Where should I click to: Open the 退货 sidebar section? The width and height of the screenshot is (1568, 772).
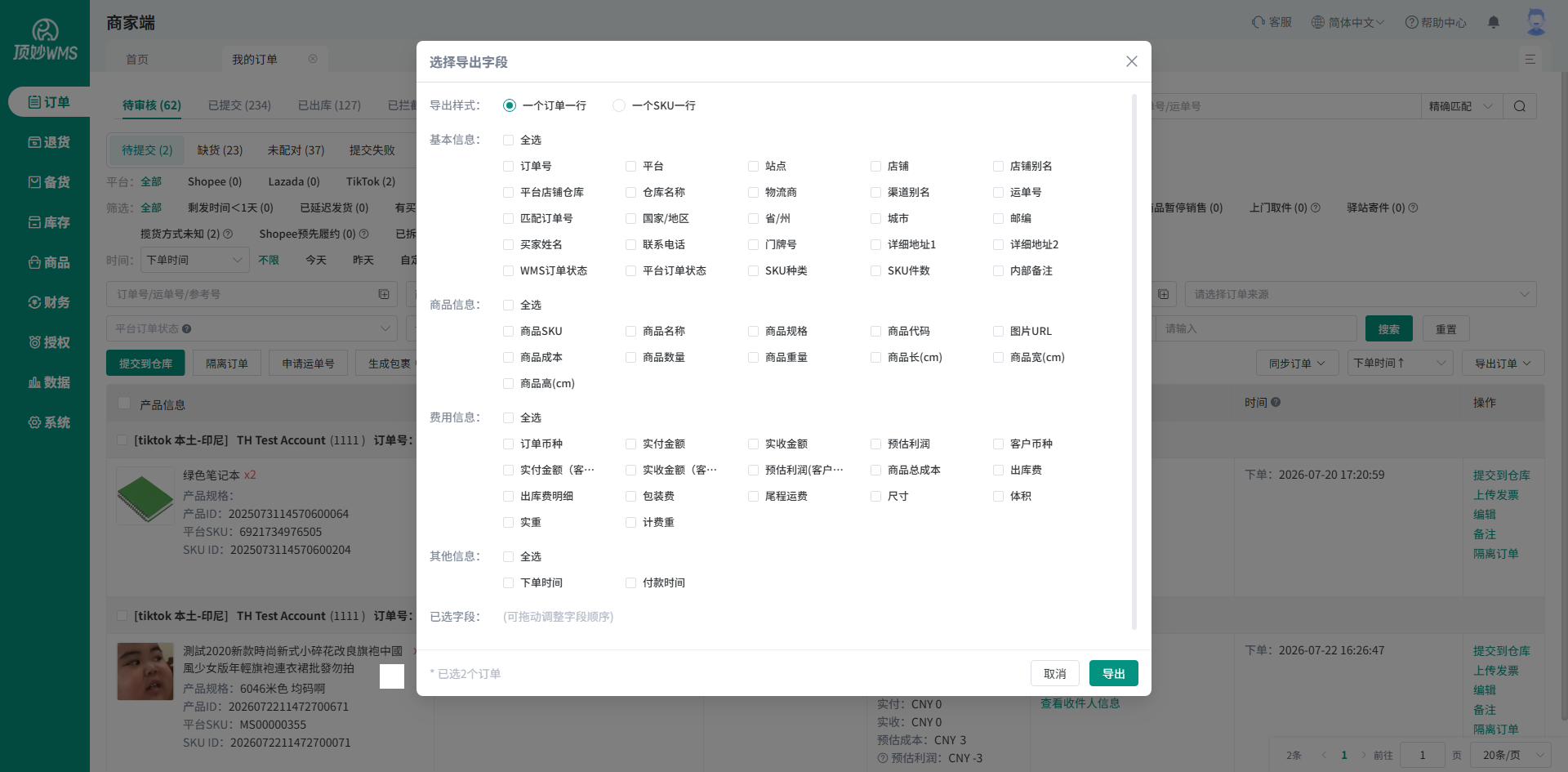[49, 142]
